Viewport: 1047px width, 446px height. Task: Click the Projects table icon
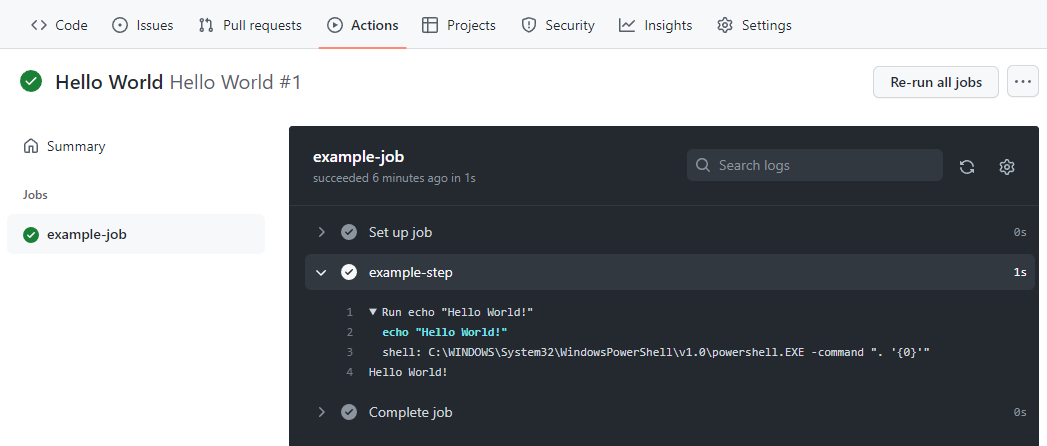click(430, 25)
